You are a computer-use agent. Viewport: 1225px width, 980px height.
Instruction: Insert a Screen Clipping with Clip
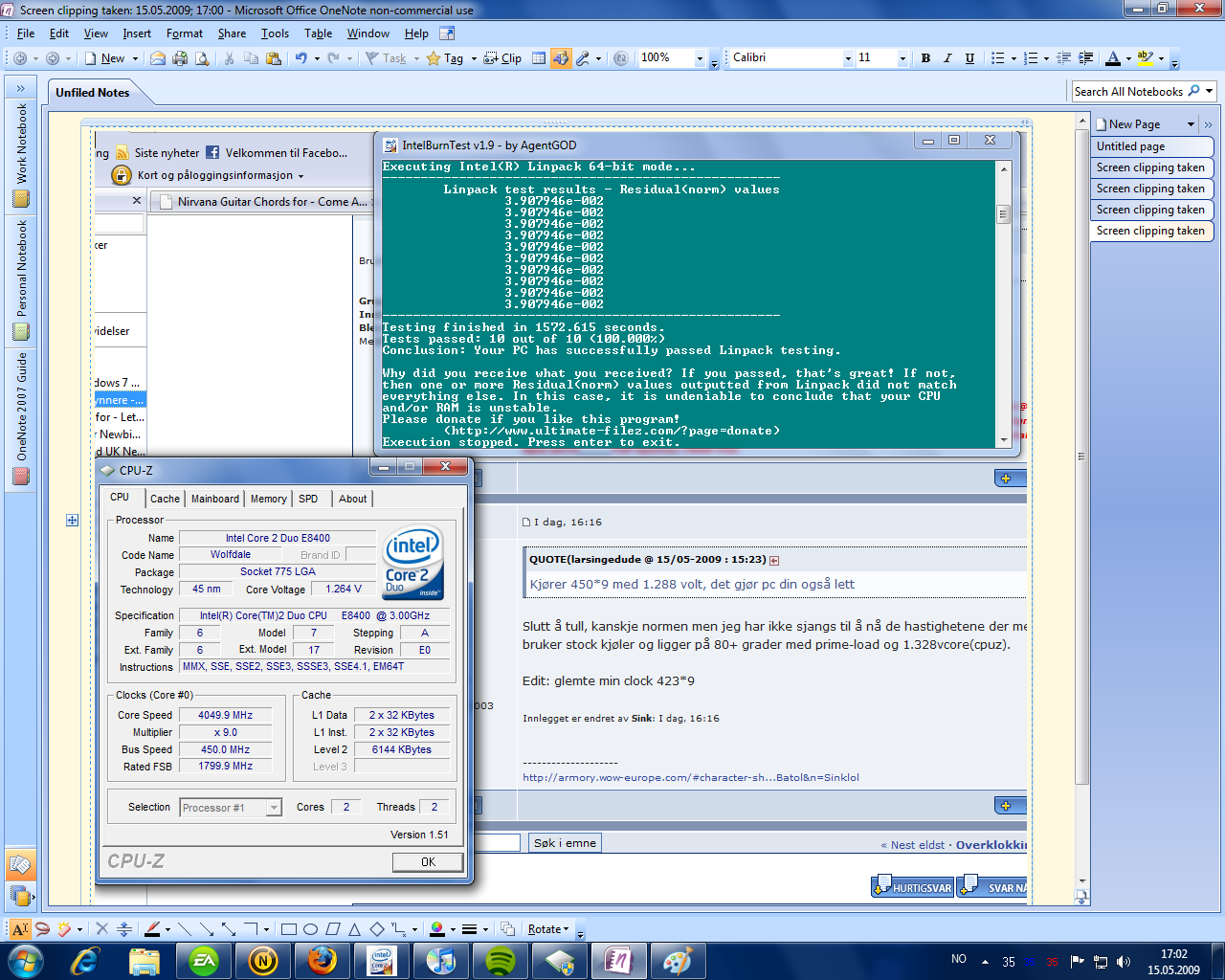pyautogui.click(x=503, y=58)
